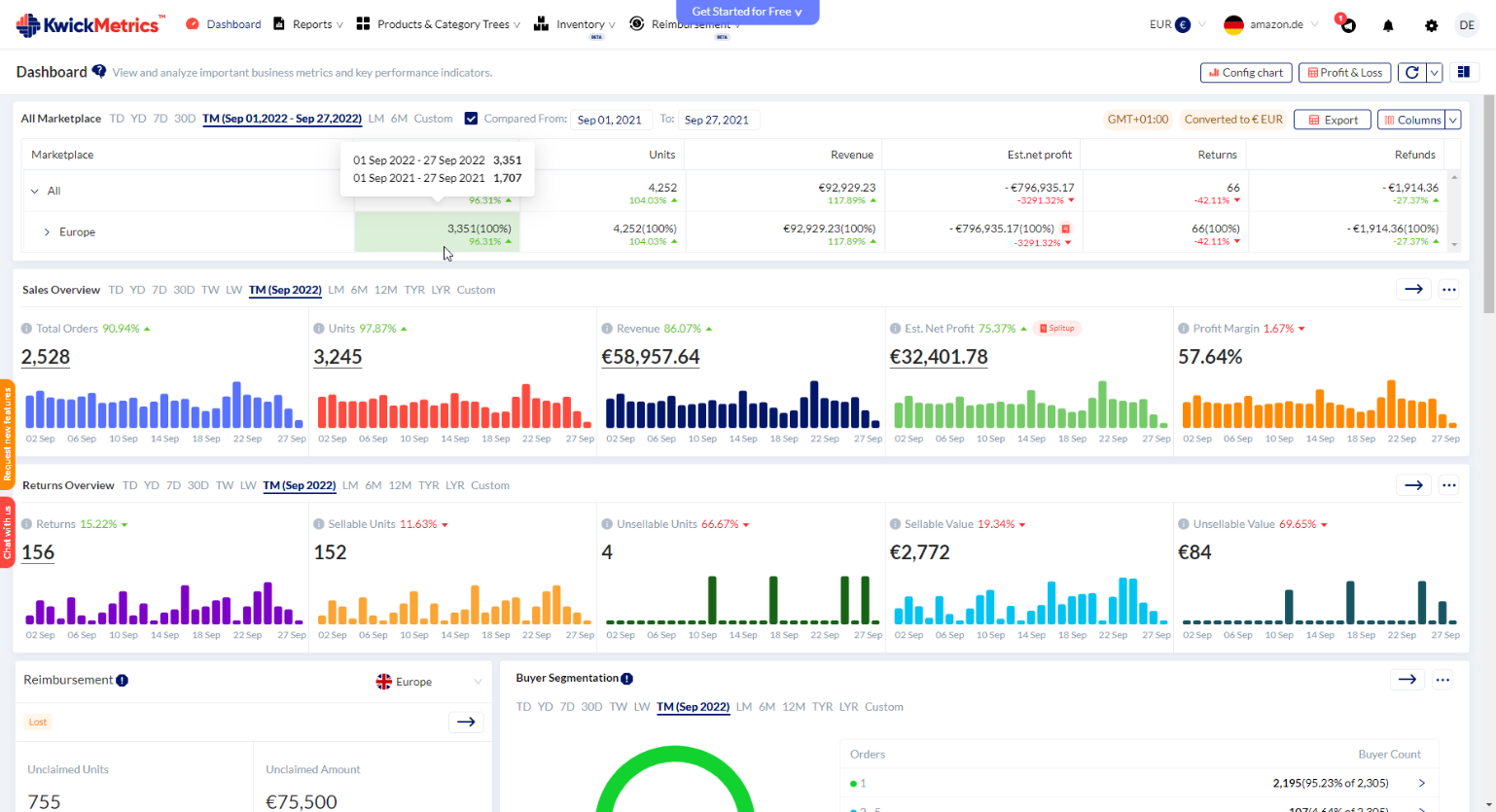1496x812 pixels.
Task: Click the Profit Margin info icon
Action: (1184, 329)
